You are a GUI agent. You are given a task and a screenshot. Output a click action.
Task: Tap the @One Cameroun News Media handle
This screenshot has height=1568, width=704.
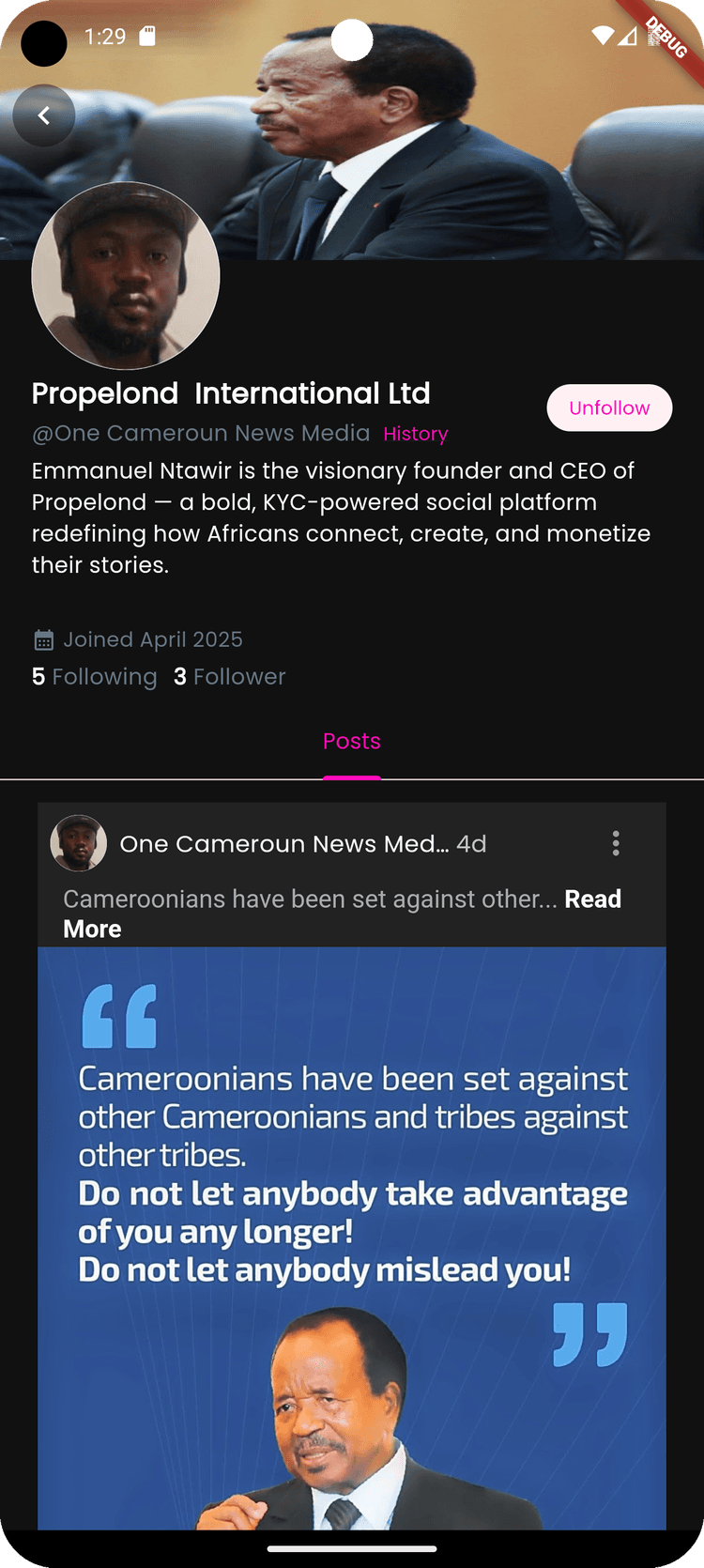(201, 433)
